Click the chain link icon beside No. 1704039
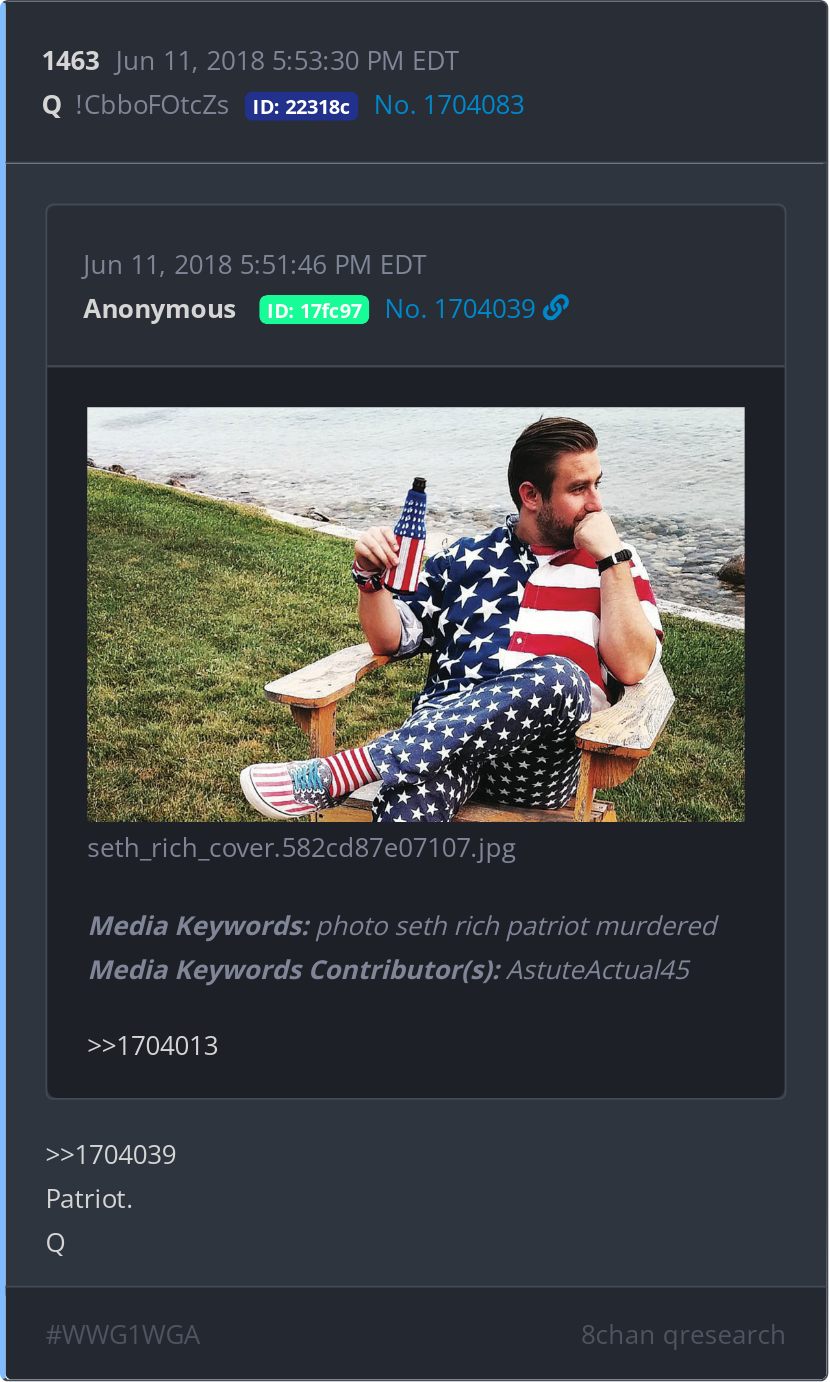 pyautogui.click(x=556, y=308)
